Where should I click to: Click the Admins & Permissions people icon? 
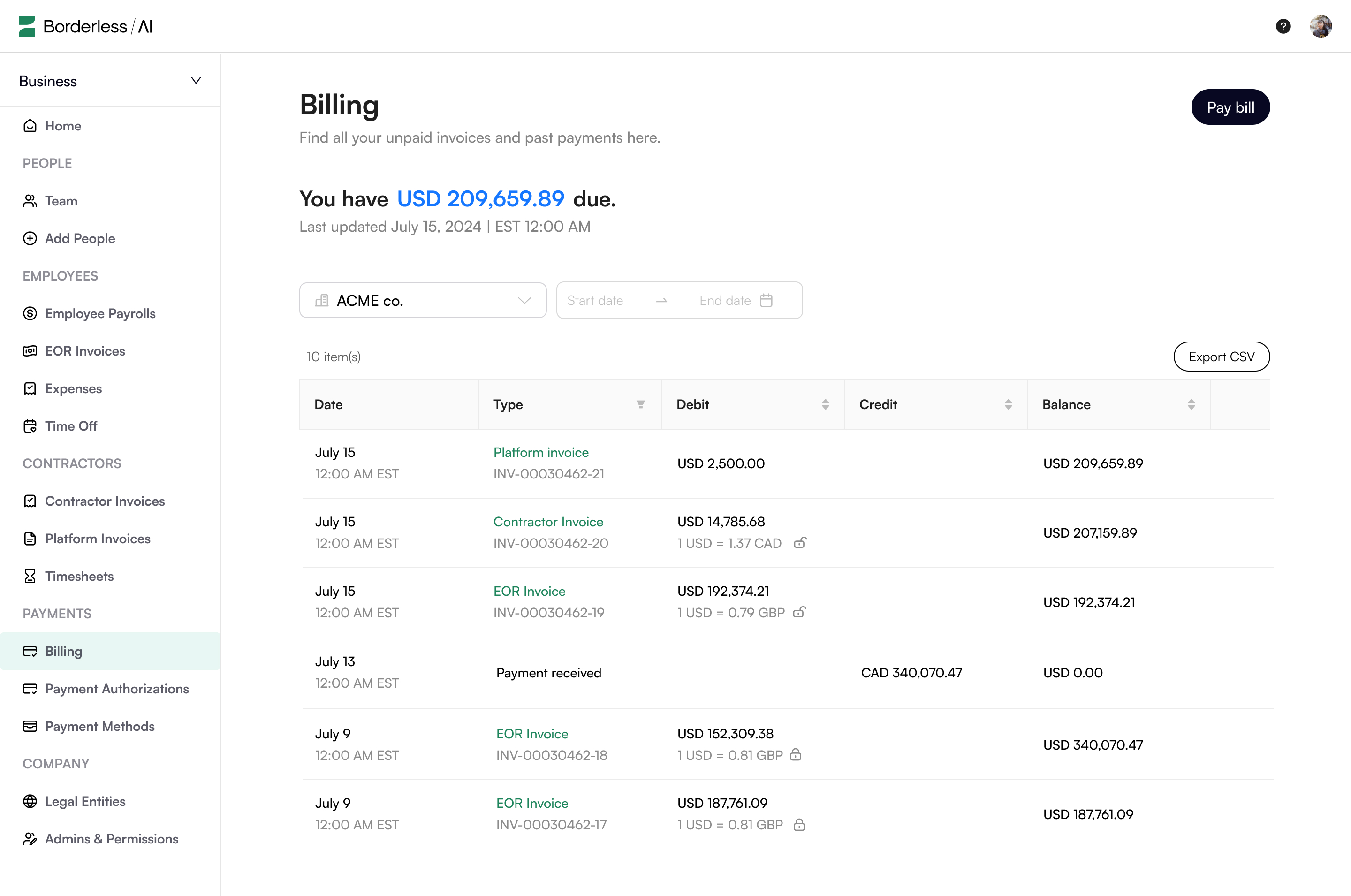30,839
